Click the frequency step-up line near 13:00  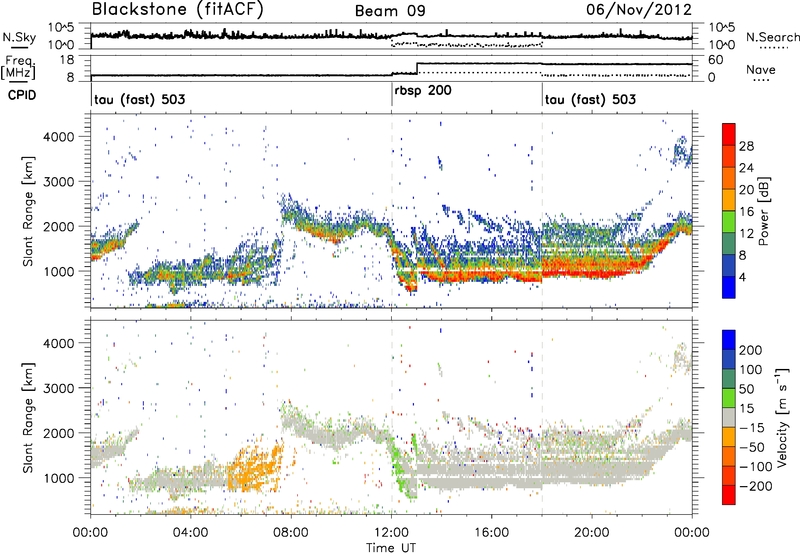[417, 68]
